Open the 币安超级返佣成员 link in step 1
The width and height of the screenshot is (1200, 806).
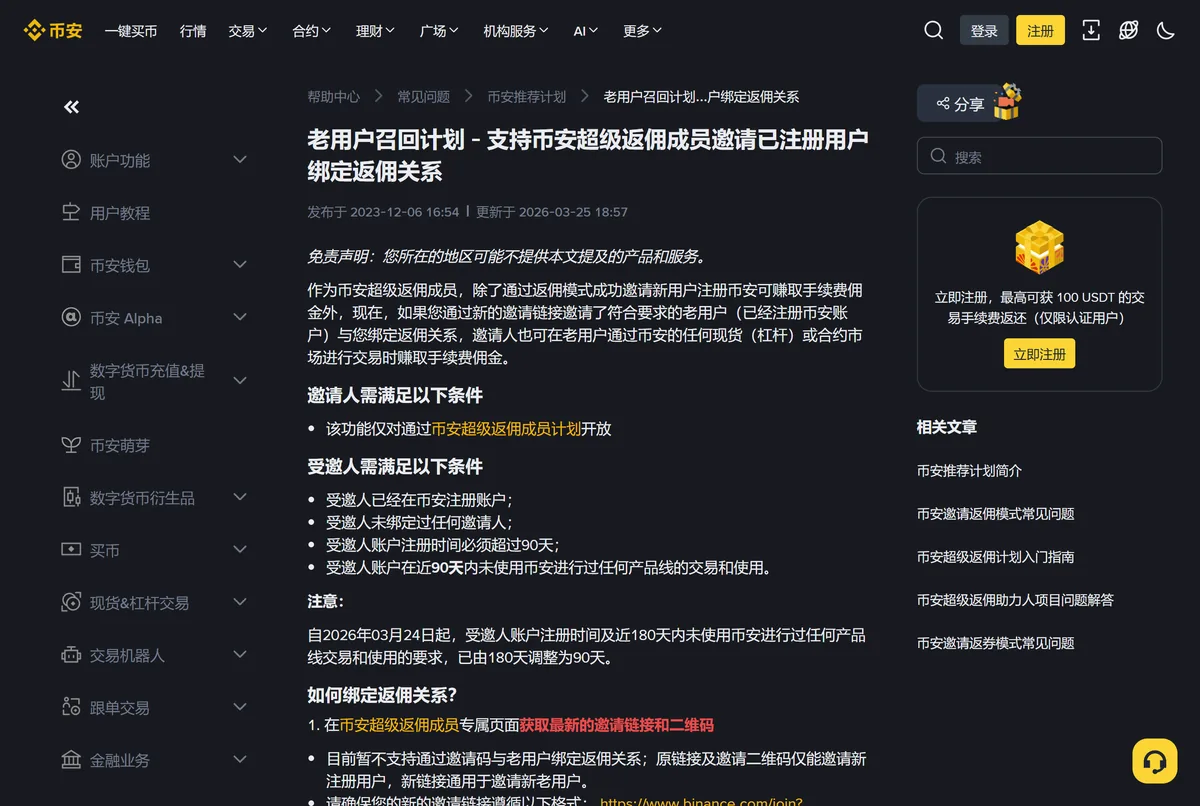pos(399,725)
